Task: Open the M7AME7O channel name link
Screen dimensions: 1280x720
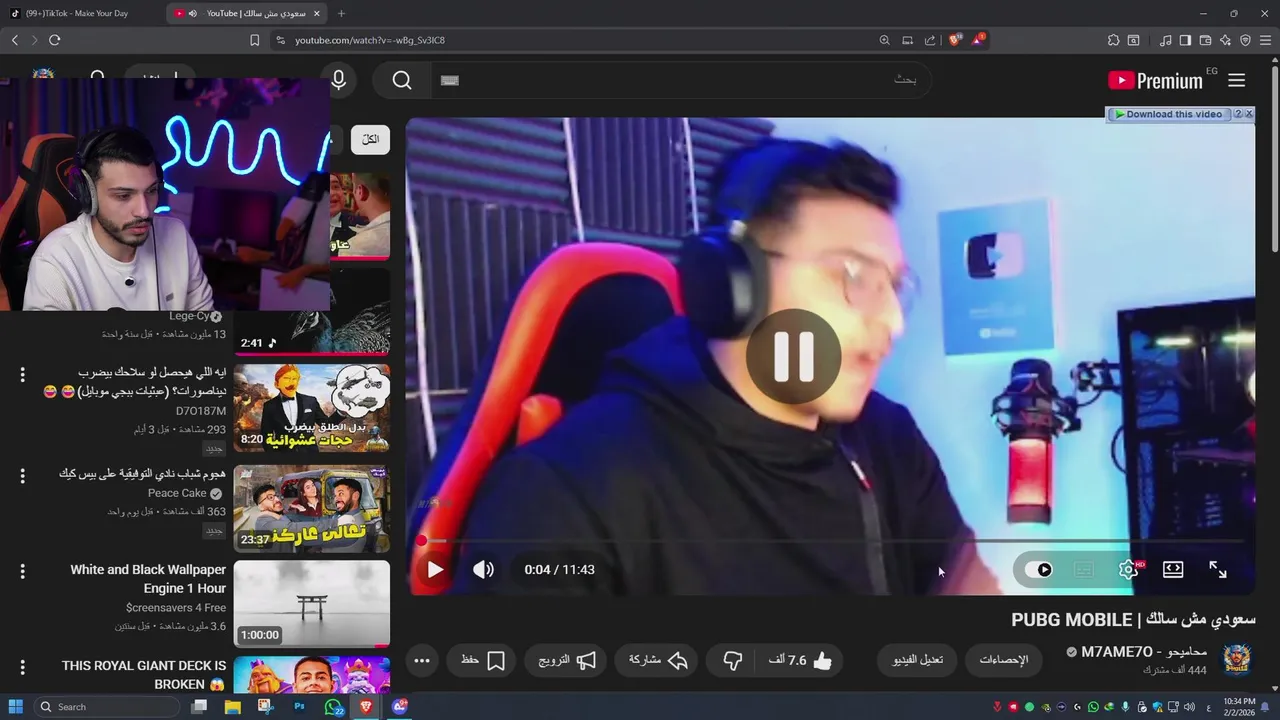Action: [1143, 652]
